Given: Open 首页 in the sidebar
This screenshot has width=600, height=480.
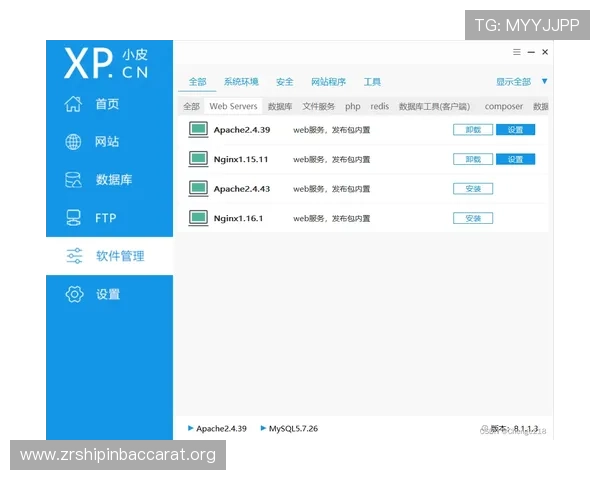Looking at the screenshot, I should (x=107, y=104).
